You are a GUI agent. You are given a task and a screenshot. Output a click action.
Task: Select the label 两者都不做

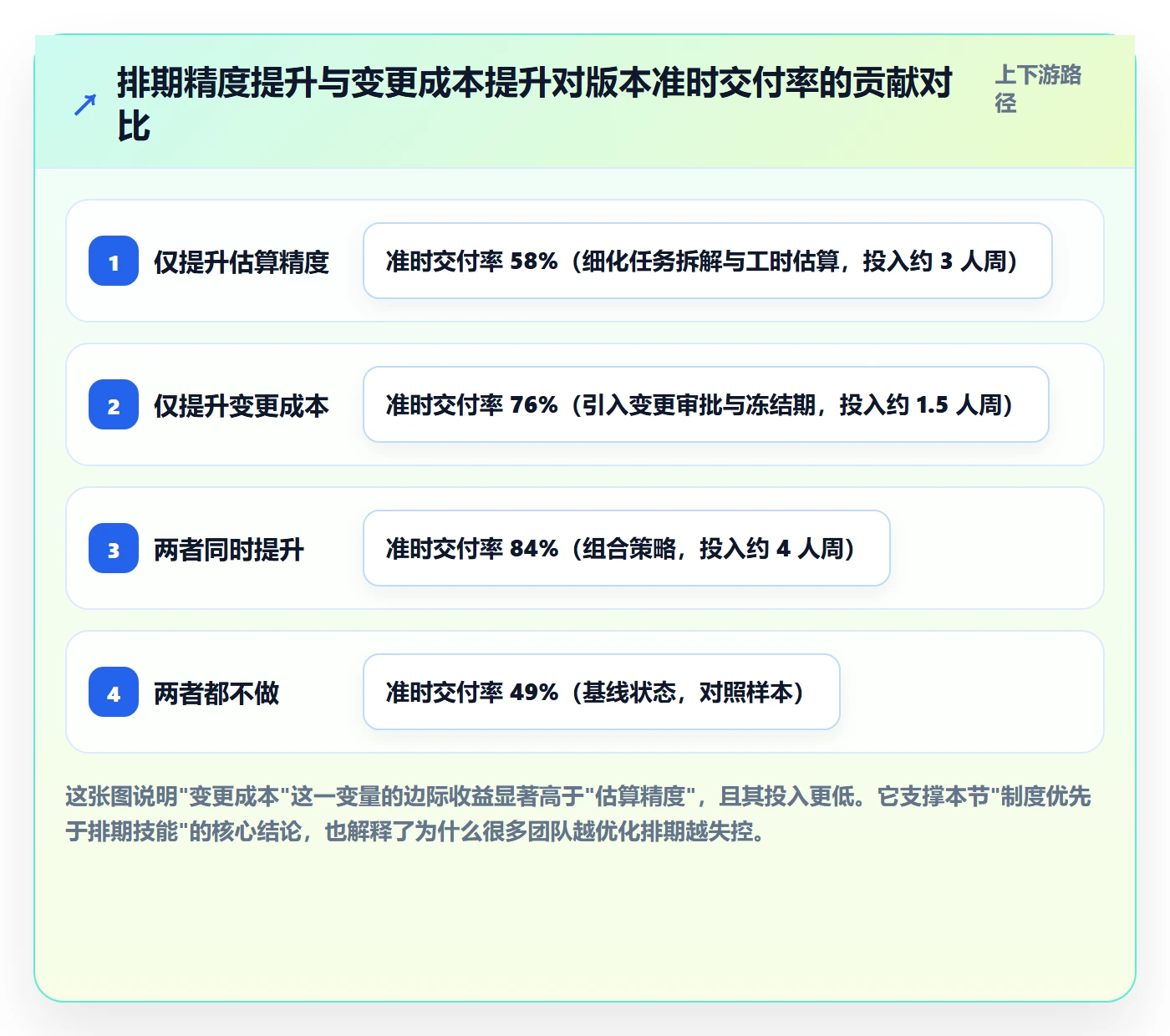coord(216,693)
